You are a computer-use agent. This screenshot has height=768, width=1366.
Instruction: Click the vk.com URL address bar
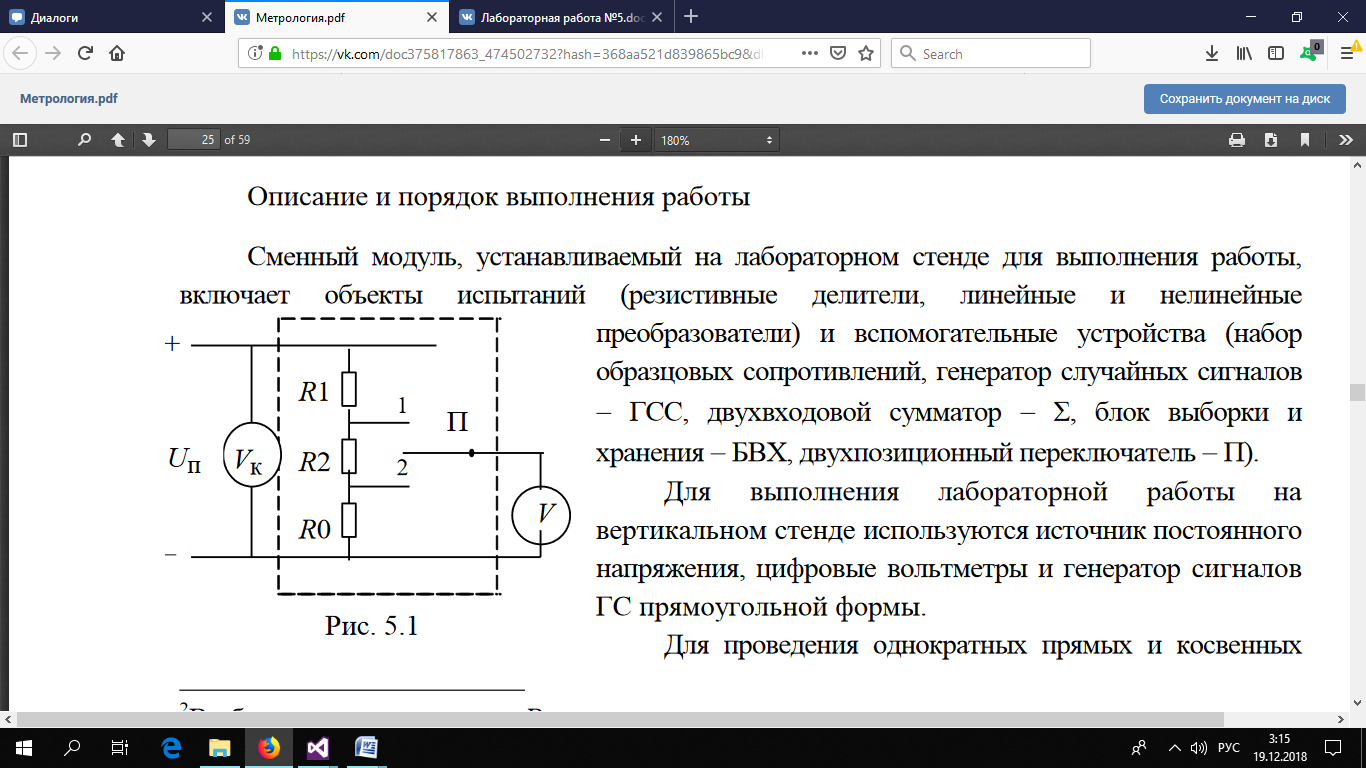pos(528,54)
